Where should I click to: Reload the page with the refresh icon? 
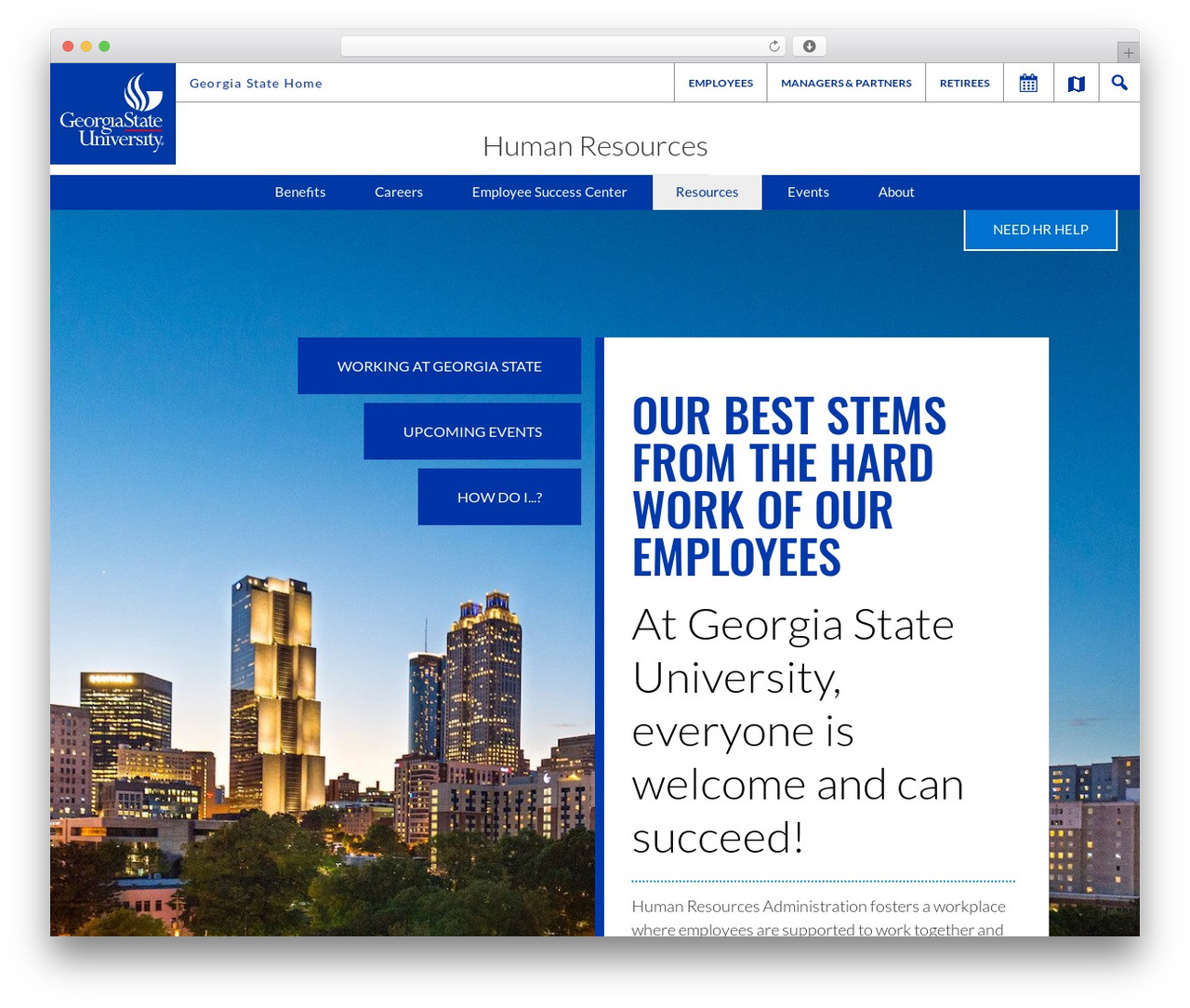click(x=774, y=46)
